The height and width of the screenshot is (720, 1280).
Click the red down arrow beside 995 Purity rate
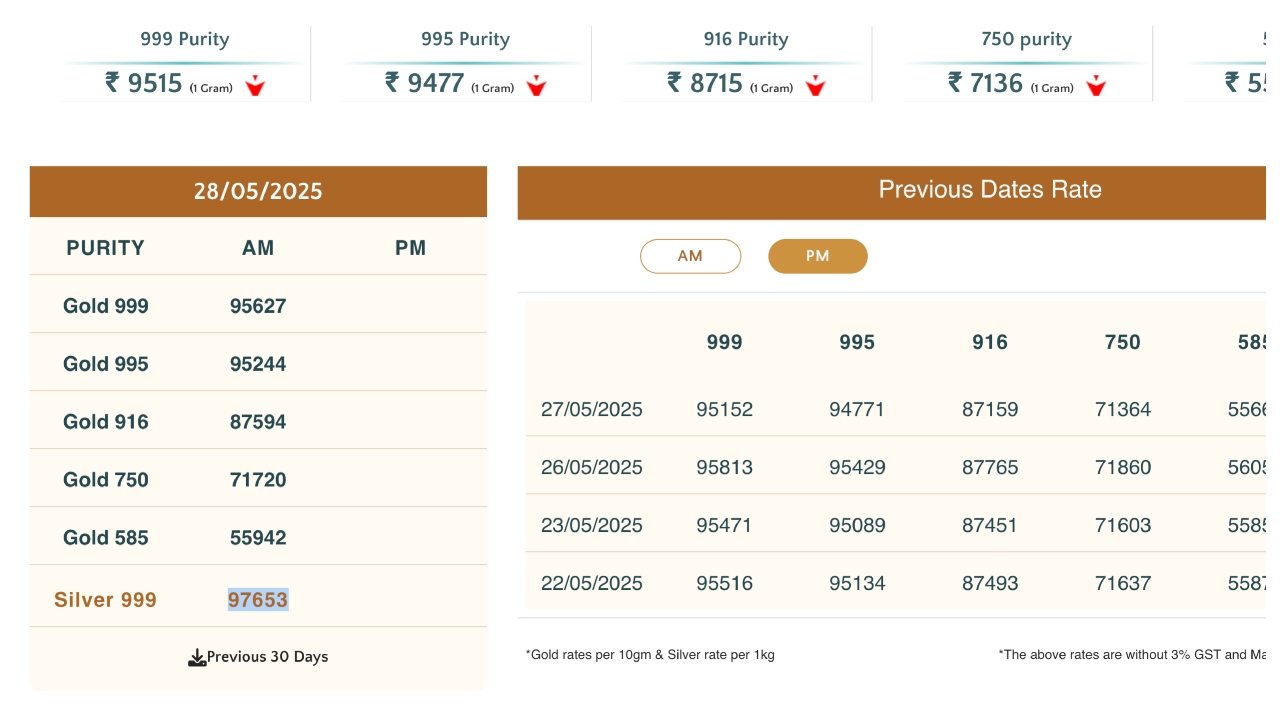click(x=537, y=86)
